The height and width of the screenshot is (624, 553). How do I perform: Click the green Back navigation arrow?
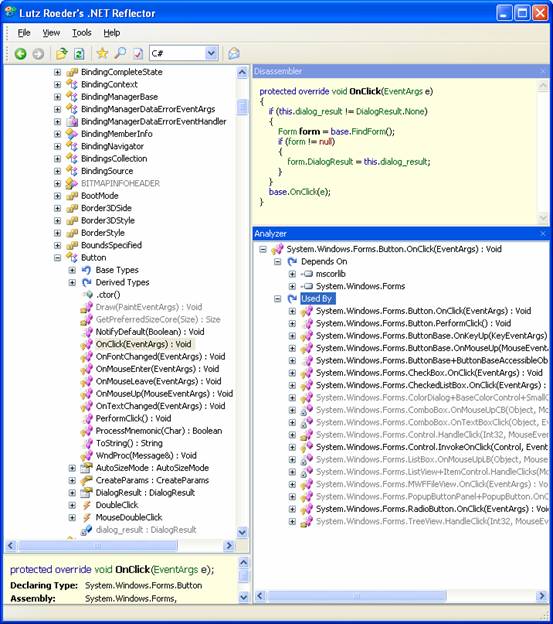[20, 53]
